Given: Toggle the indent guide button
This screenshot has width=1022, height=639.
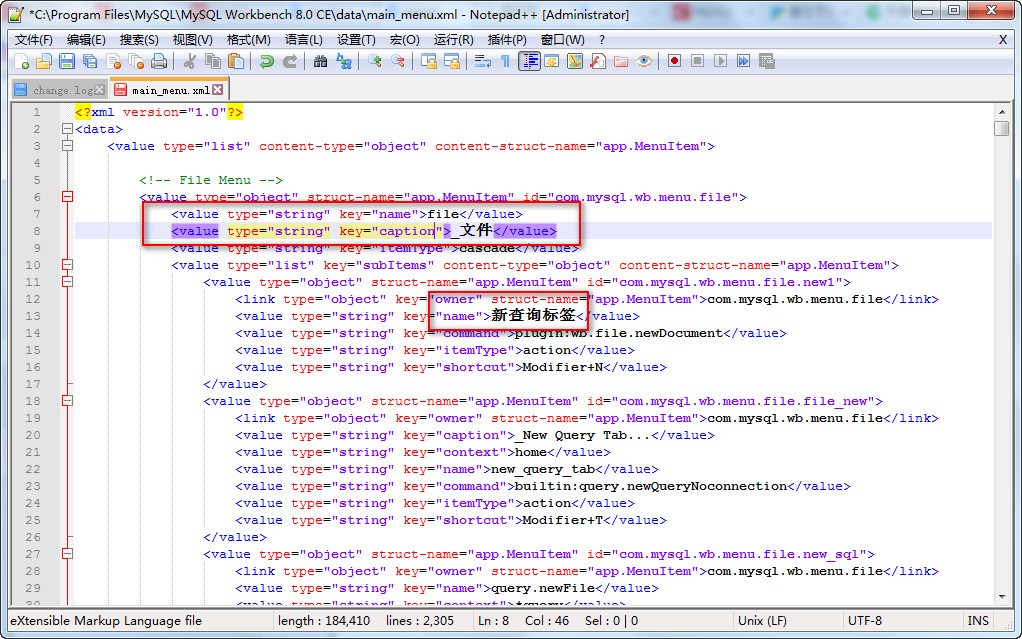Looking at the screenshot, I should (x=528, y=62).
